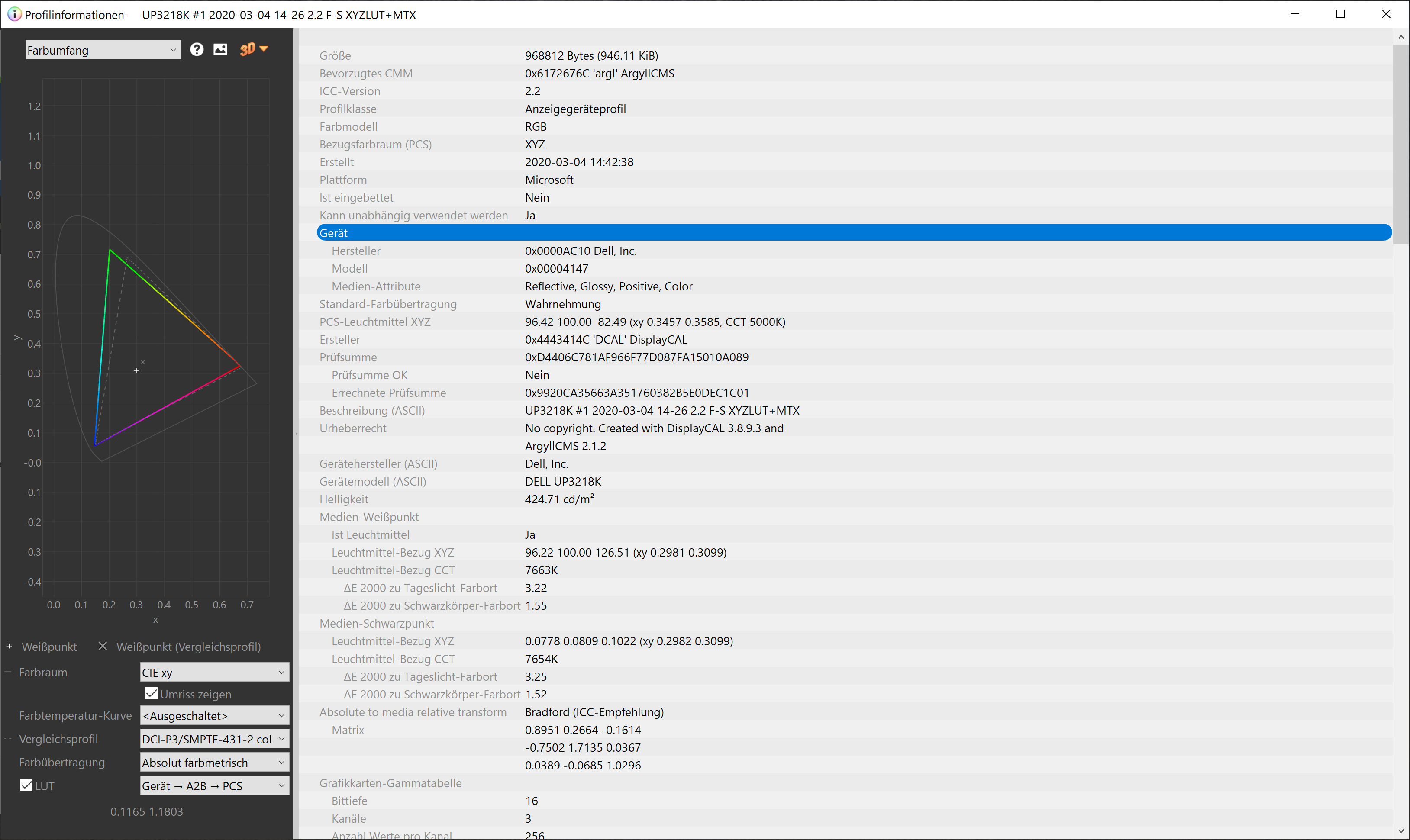
Task: Expand the 3D format dropdown arrow
Action: tap(264, 49)
